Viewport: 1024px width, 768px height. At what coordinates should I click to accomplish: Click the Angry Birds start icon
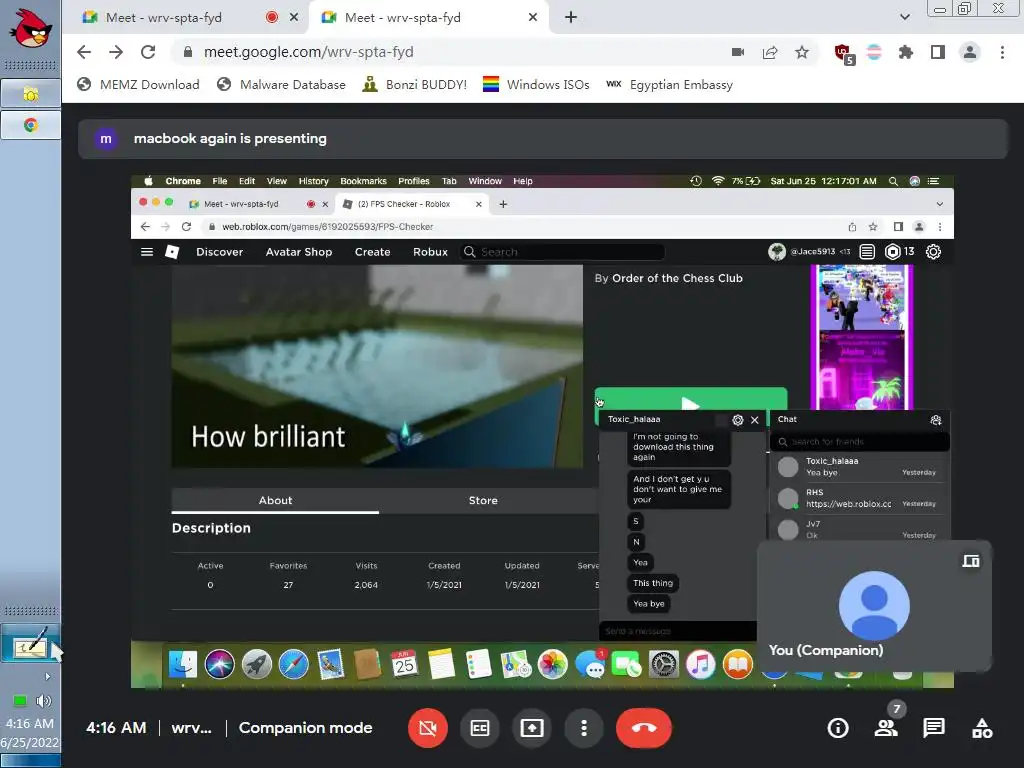pos(30,27)
